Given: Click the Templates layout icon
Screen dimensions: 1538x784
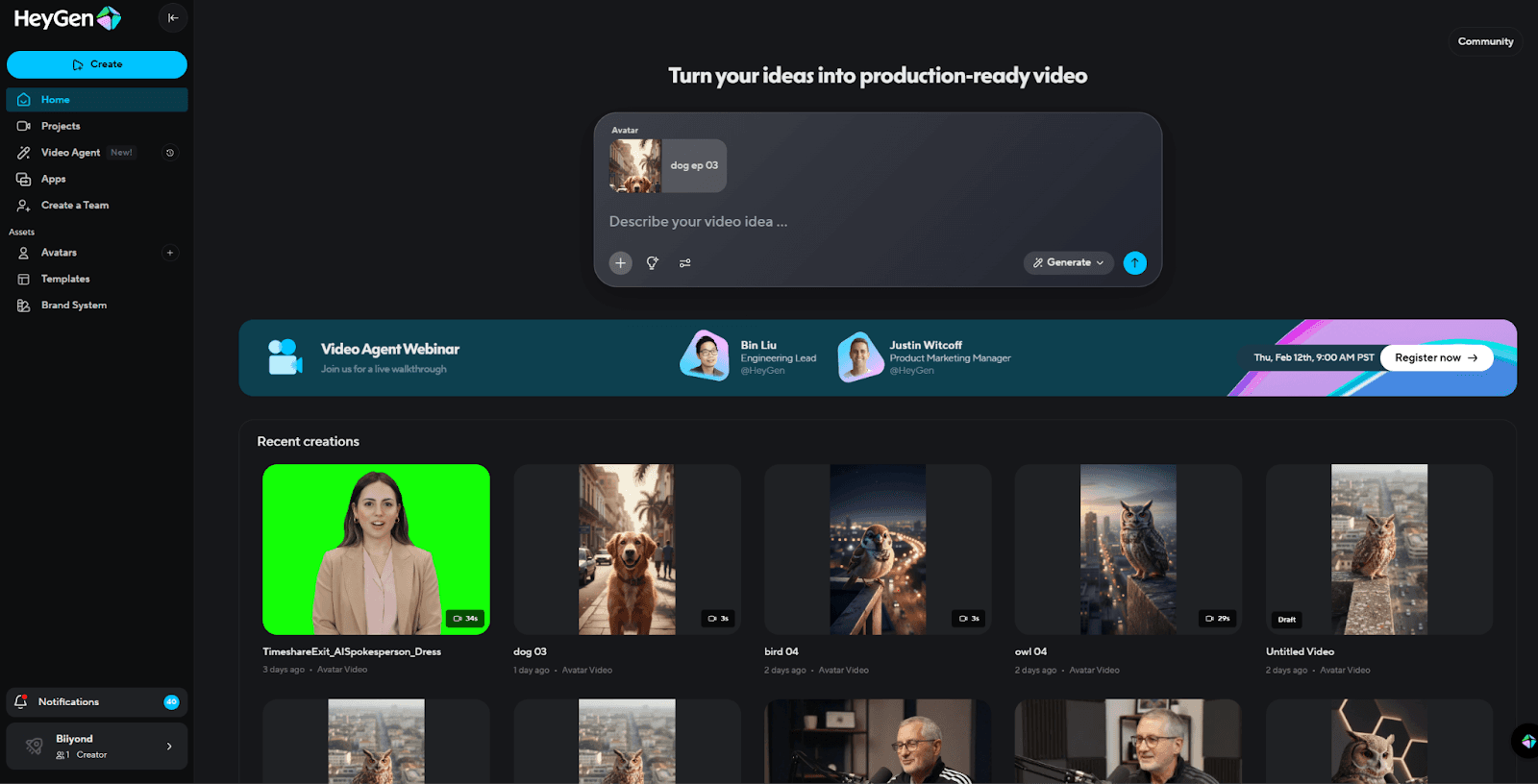Looking at the screenshot, I should click(x=24, y=279).
